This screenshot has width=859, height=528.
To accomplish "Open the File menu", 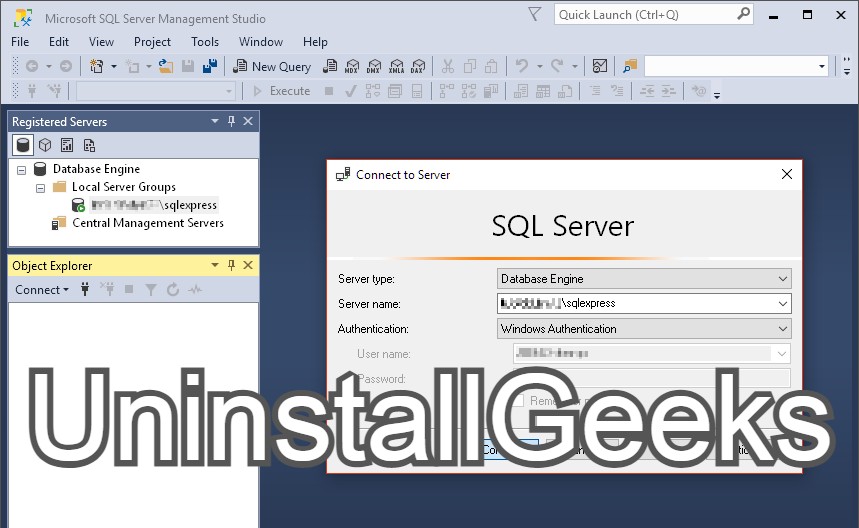I will pos(20,42).
